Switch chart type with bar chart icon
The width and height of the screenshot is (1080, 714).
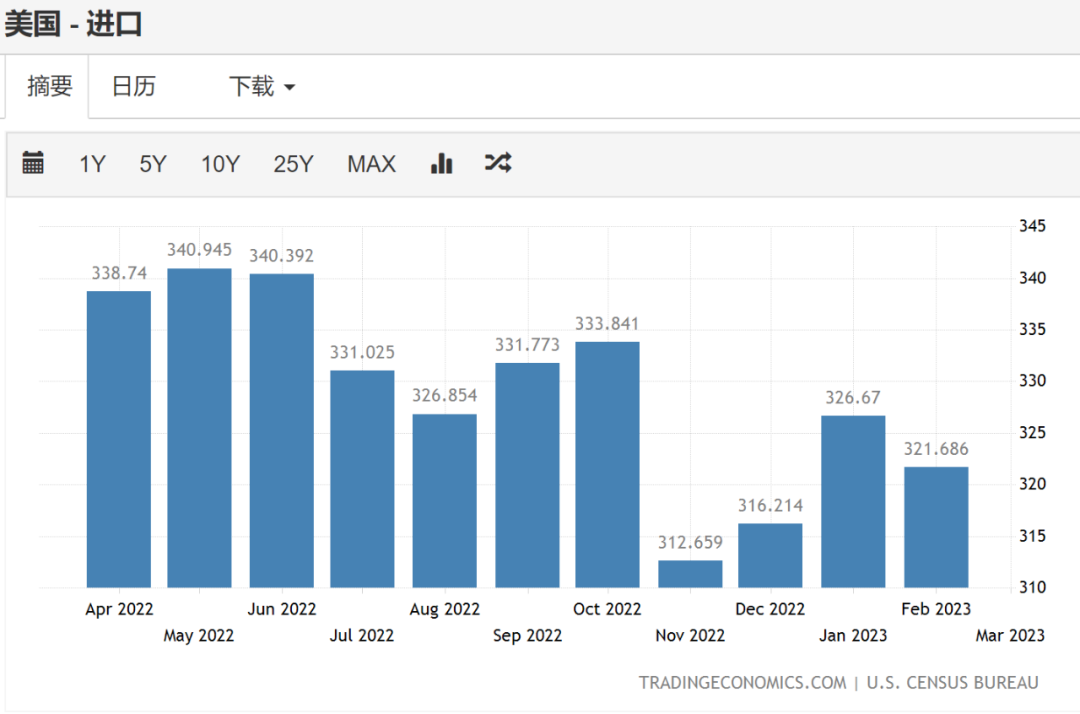442,163
